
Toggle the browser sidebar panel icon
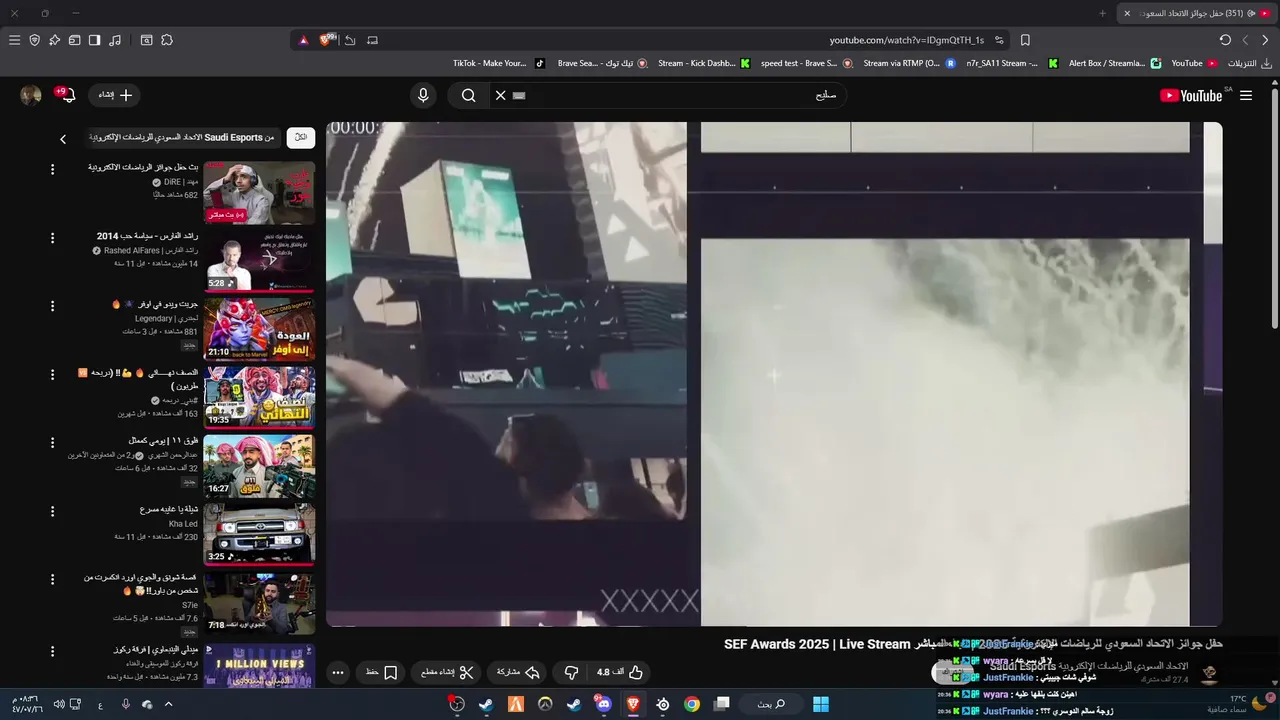(x=94, y=40)
